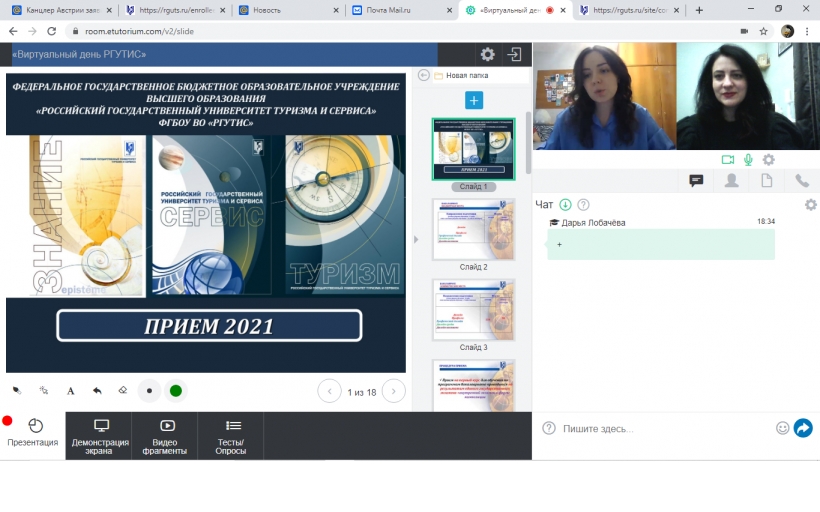This screenshot has width=820, height=512.
Task: Switch to Канцлер Австрии browser tab
Action: pyautogui.click(x=63, y=10)
